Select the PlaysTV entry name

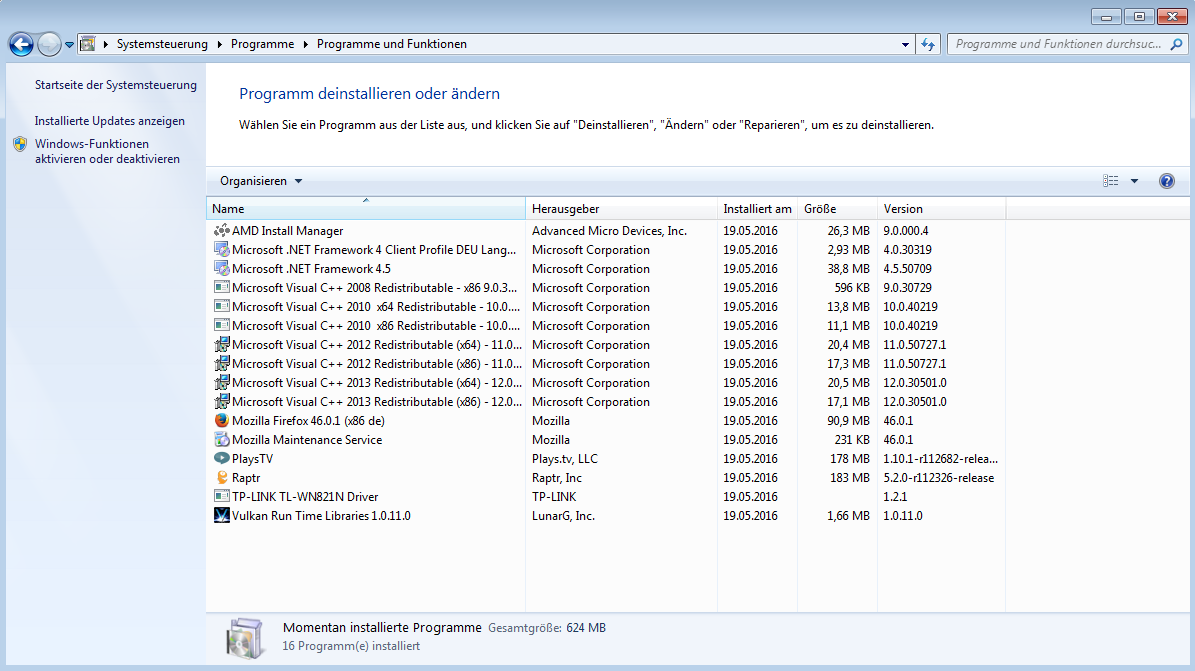click(x=252, y=458)
